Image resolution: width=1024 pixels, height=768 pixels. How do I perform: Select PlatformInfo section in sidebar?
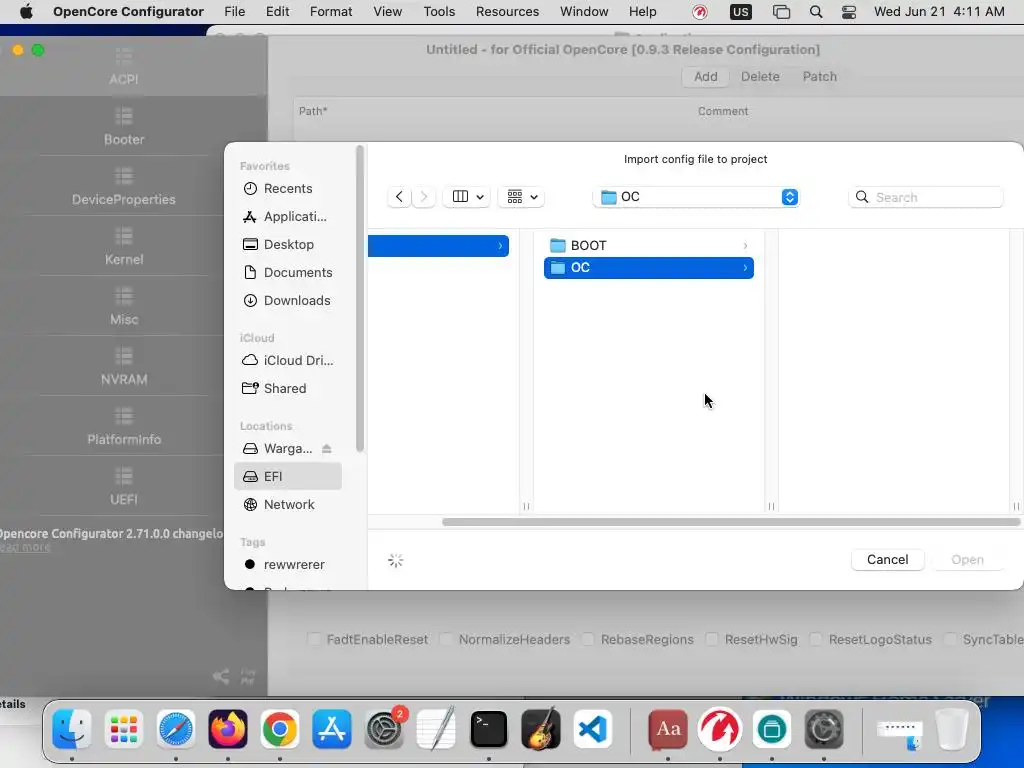pos(123,427)
